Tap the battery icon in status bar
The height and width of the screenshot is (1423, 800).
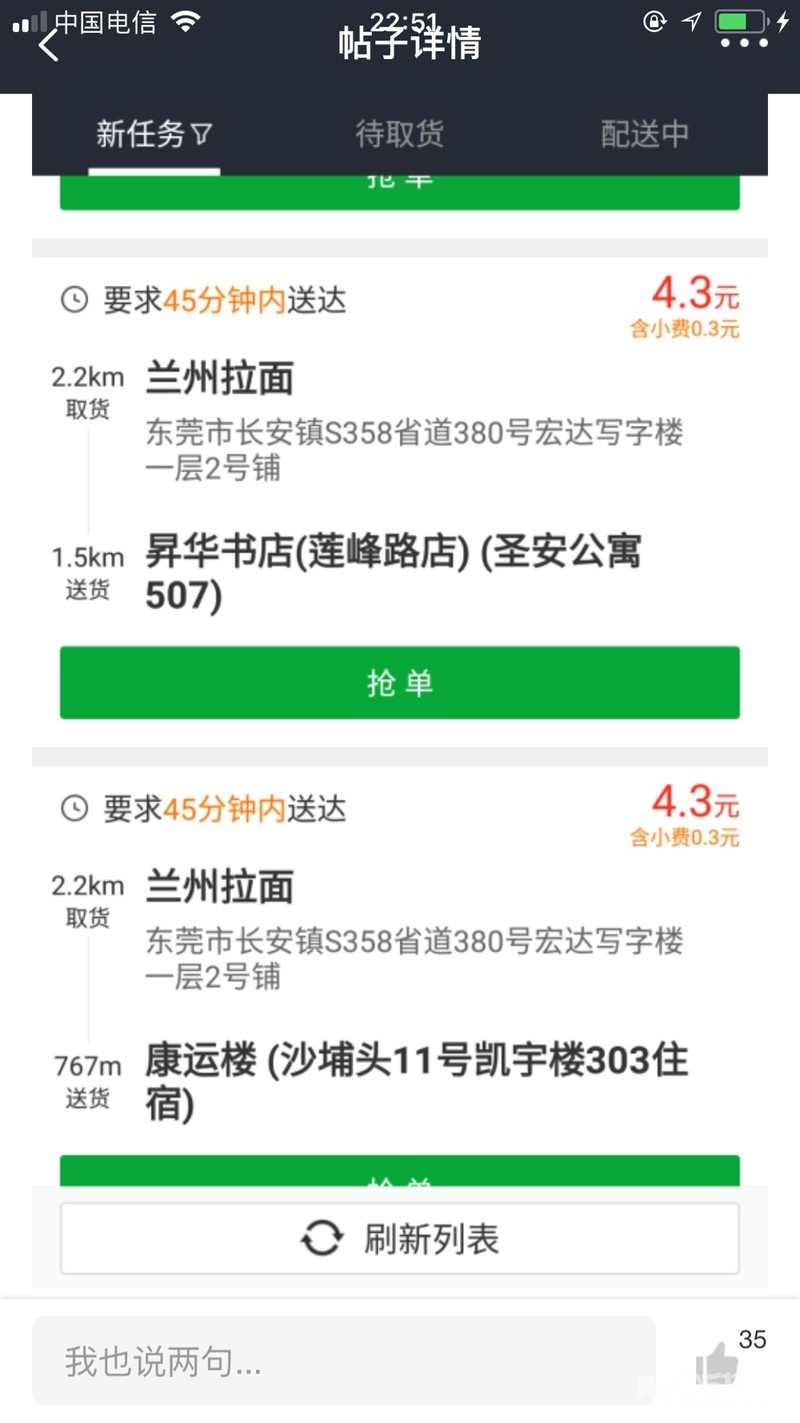[740, 21]
